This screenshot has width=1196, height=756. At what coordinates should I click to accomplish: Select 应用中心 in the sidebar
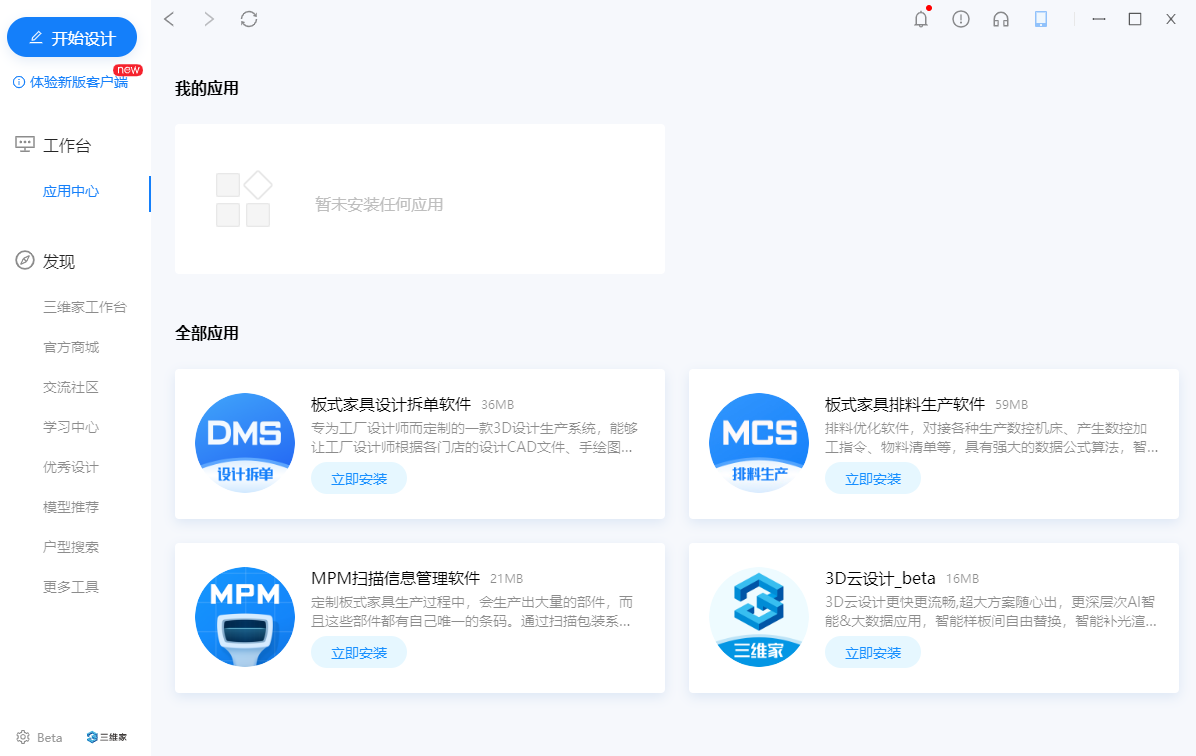pos(71,191)
